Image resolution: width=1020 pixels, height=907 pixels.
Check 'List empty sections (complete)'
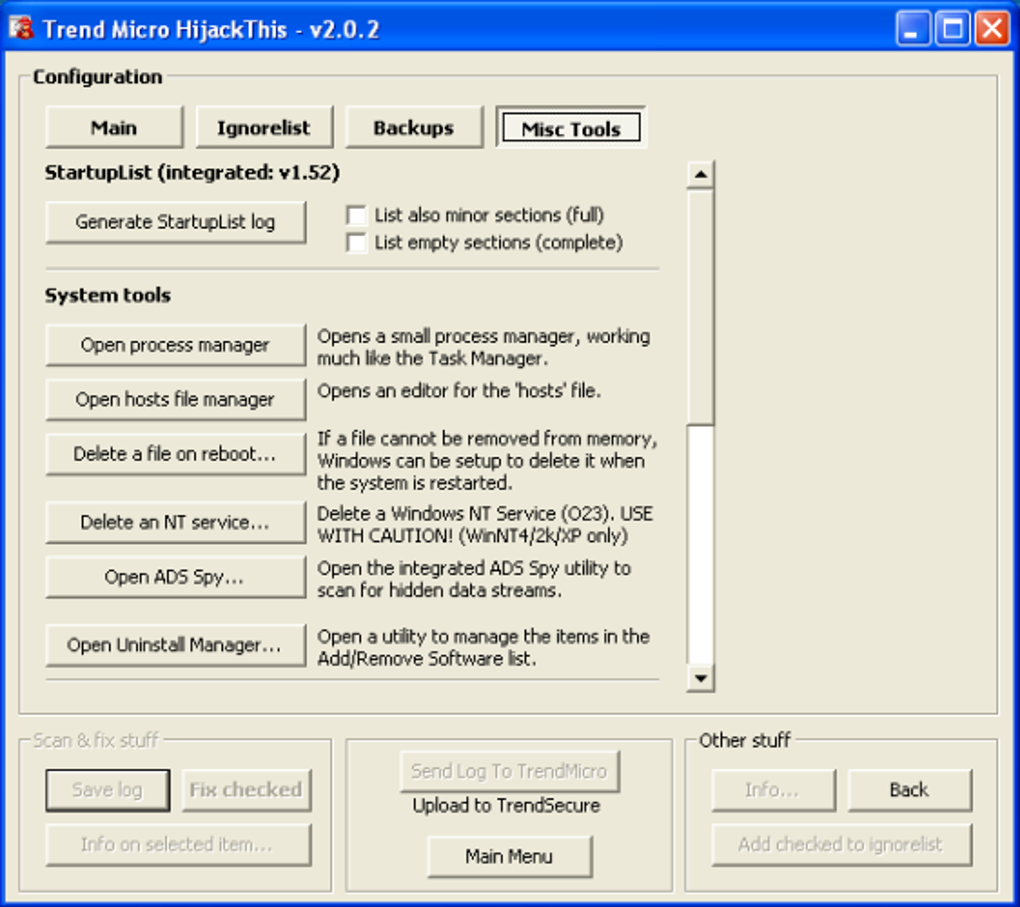[356, 242]
